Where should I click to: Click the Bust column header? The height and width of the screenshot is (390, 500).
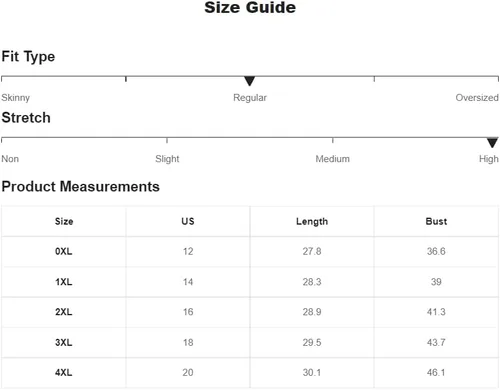pos(436,221)
